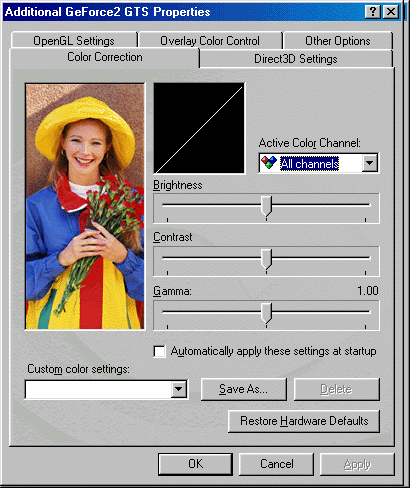Viewport: 410px width, 488px height.
Task: Expand the Active Color Channel dropdown arrow
Action: (x=370, y=163)
